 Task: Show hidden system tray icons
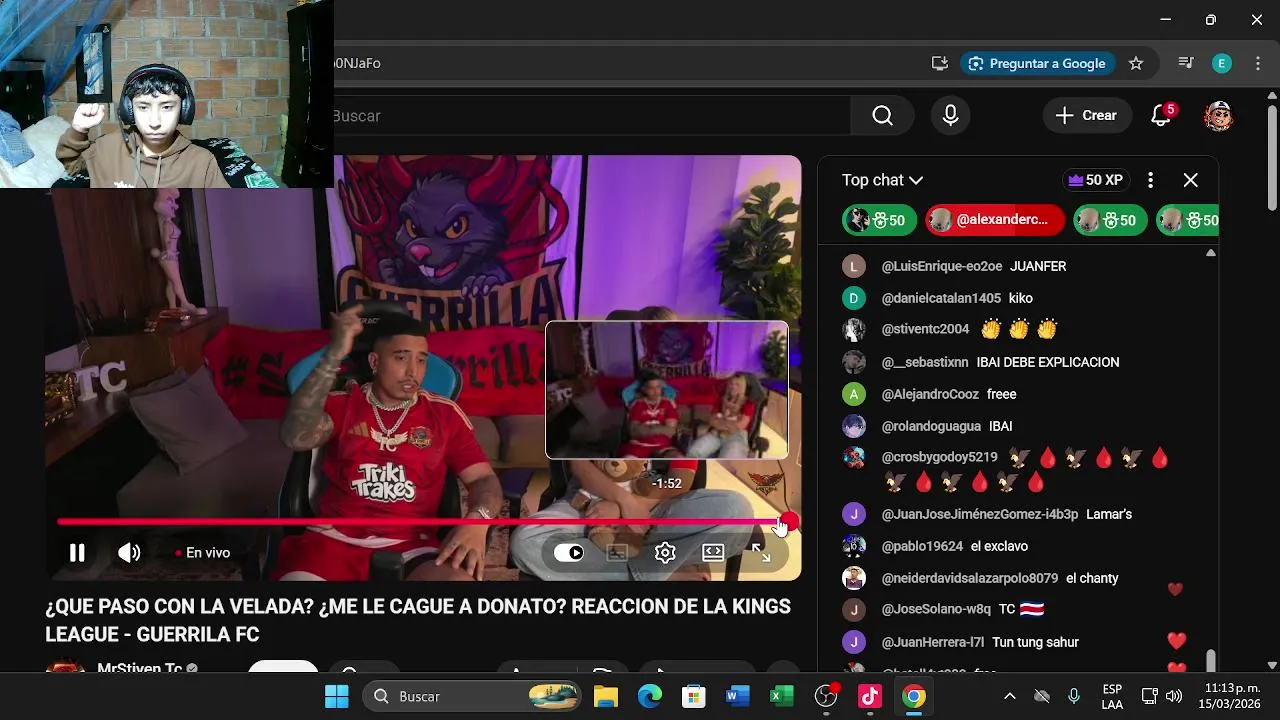pos(1010,696)
